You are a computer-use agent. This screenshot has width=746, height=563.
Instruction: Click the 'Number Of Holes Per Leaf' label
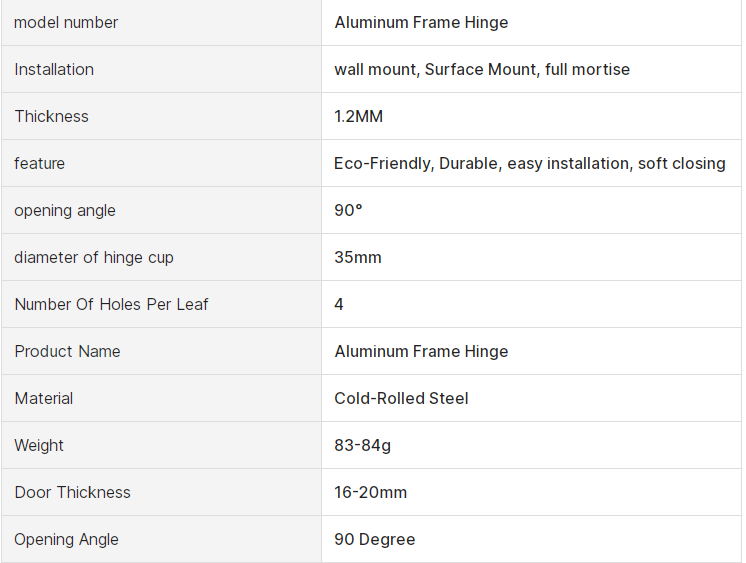[111, 304]
